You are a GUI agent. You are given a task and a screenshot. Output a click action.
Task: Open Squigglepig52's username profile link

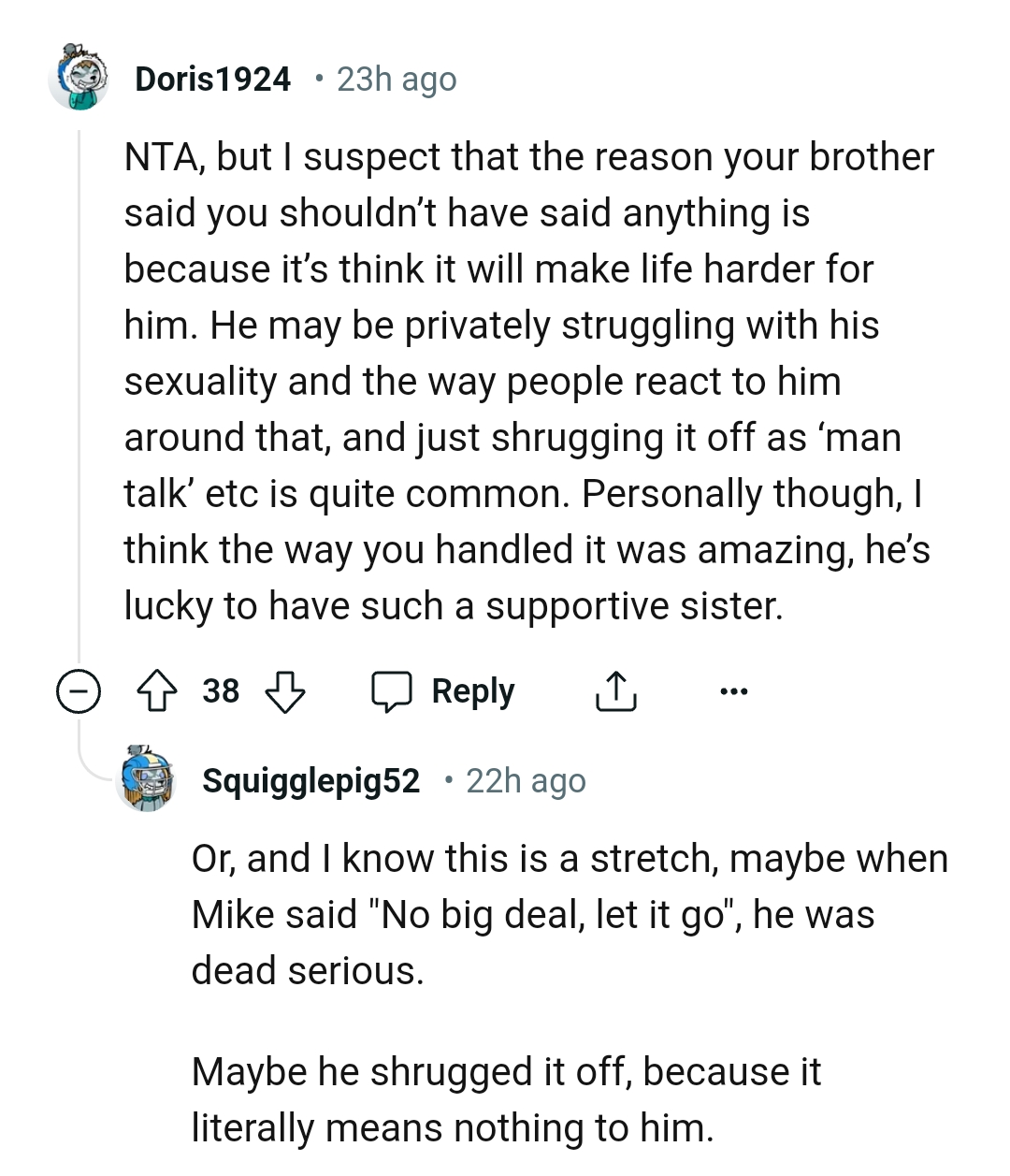coord(310,780)
